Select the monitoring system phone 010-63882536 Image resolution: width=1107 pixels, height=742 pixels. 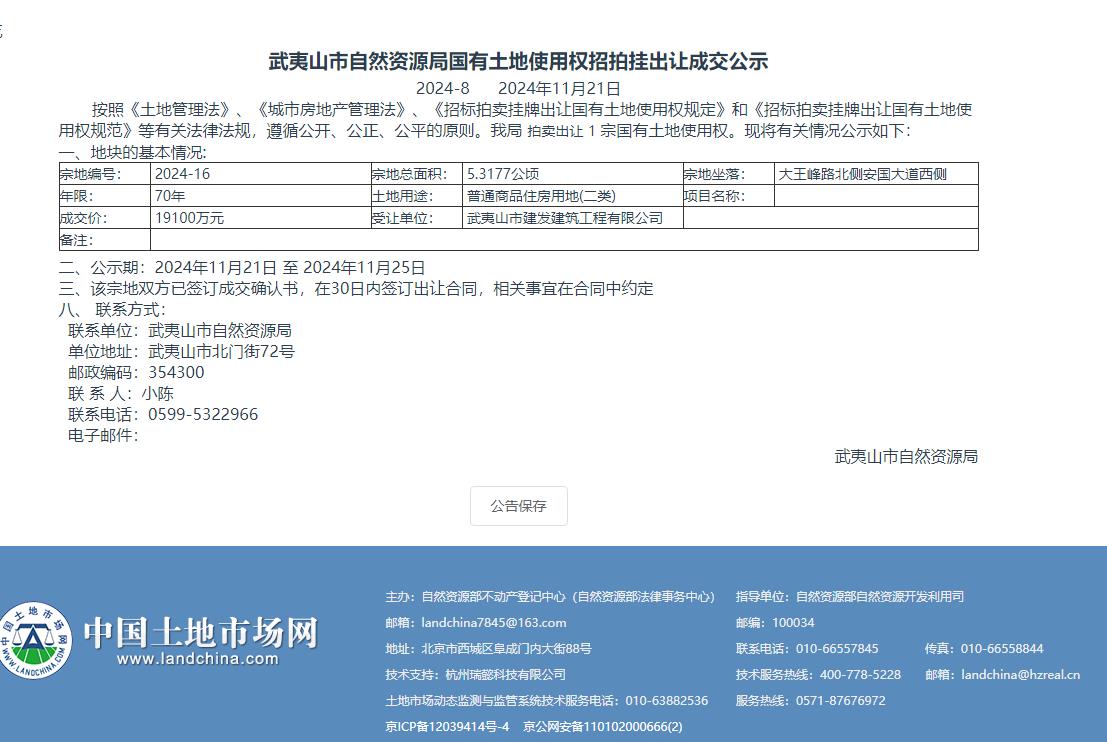(x=666, y=700)
